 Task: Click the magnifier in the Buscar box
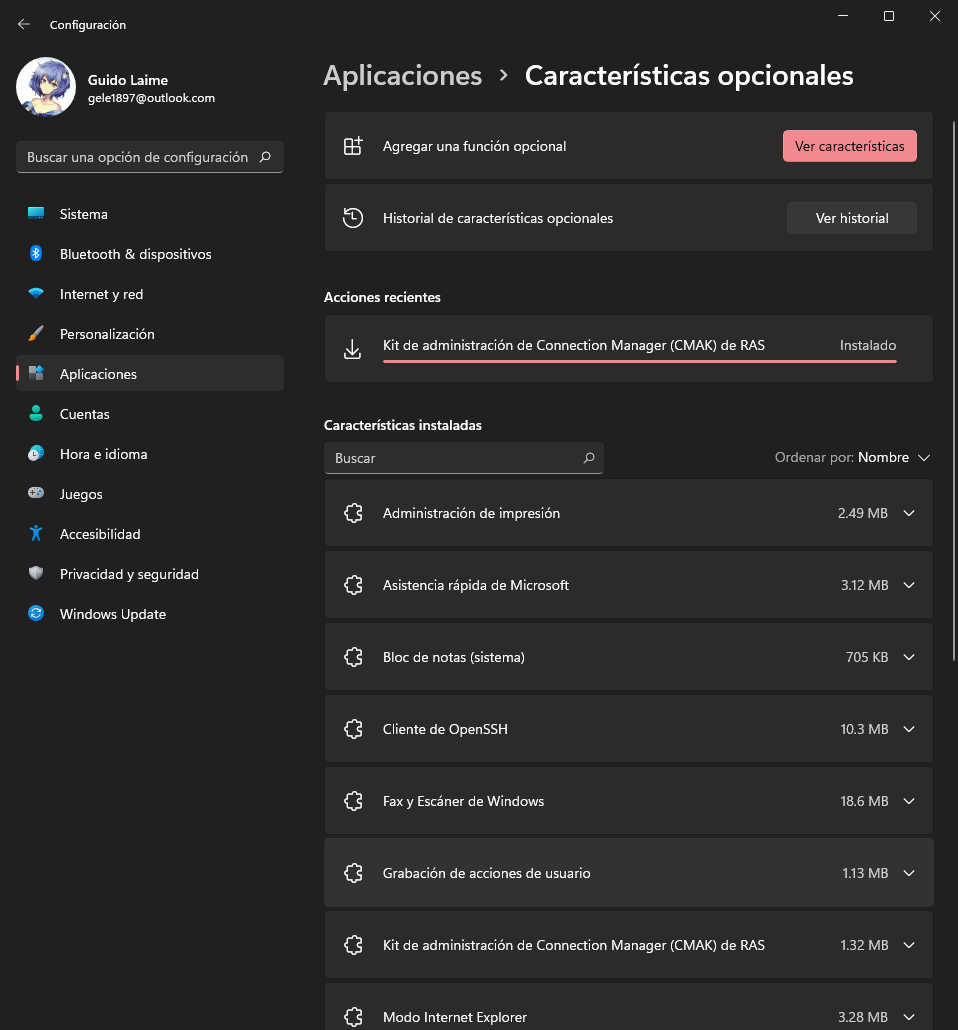point(589,458)
